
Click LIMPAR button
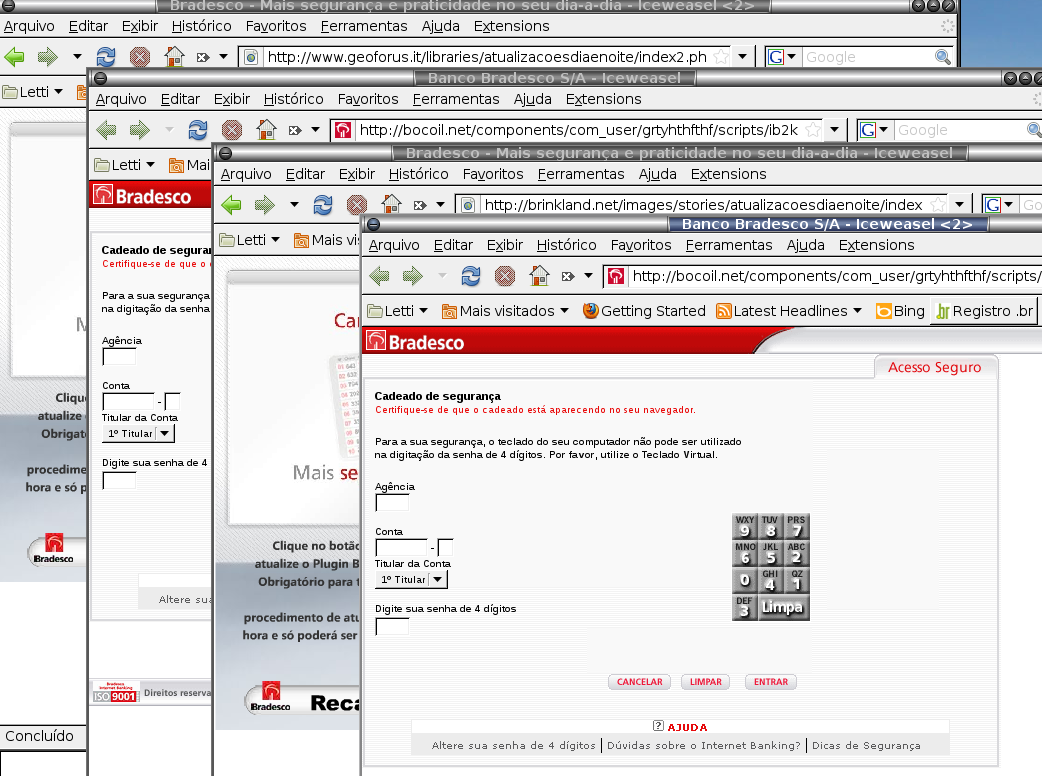(706, 682)
